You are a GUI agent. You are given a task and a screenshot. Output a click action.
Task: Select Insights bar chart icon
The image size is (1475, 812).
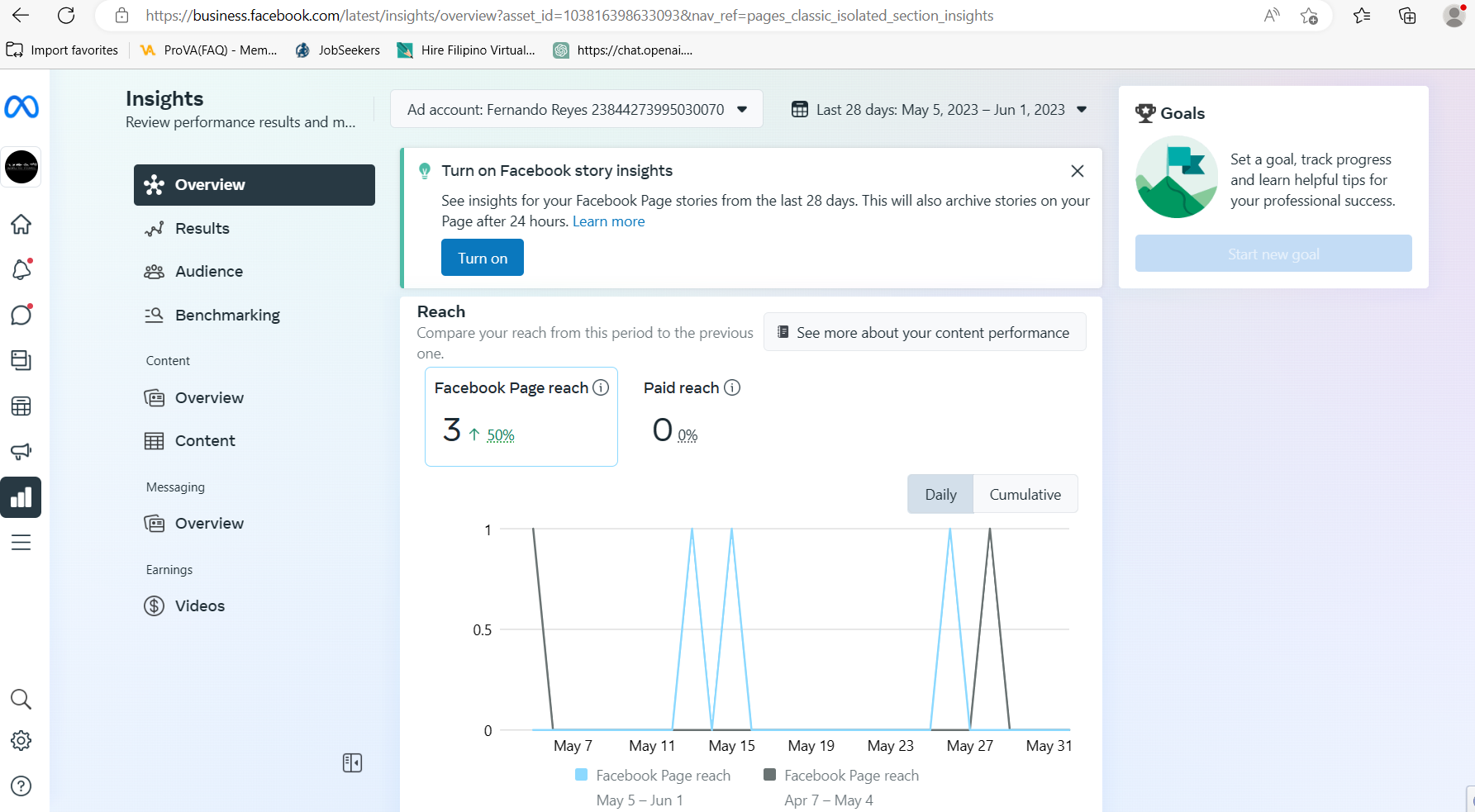[x=21, y=497]
